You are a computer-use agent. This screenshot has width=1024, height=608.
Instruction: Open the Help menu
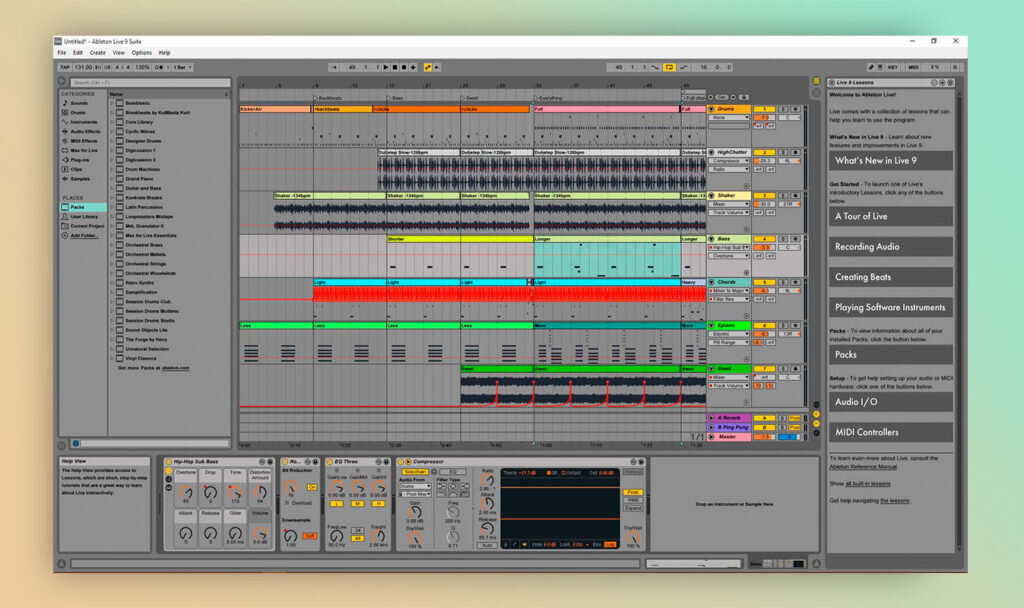(x=165, y=53)
